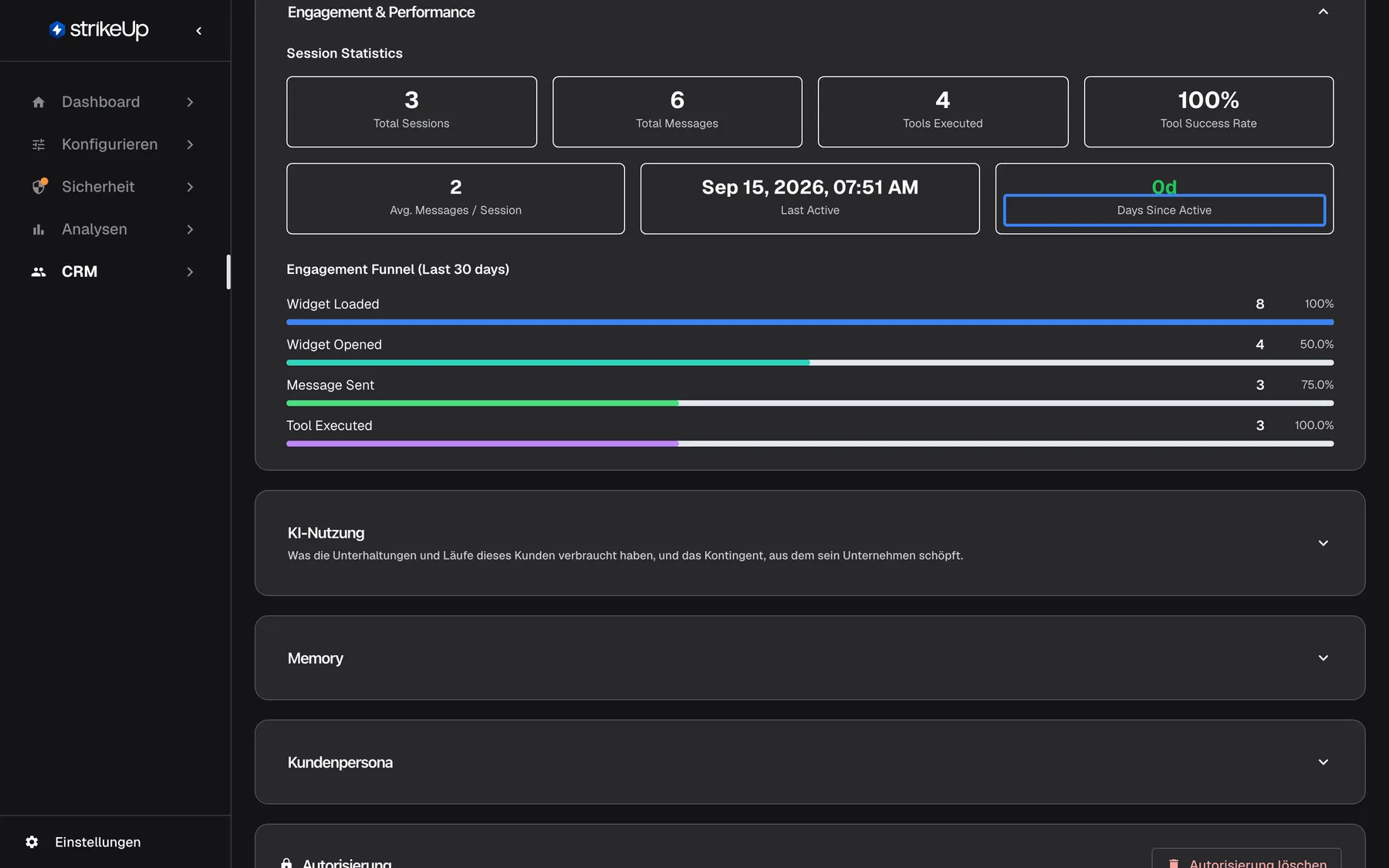Expand the Sicherheit menu chevron

[x=190, y=187]
